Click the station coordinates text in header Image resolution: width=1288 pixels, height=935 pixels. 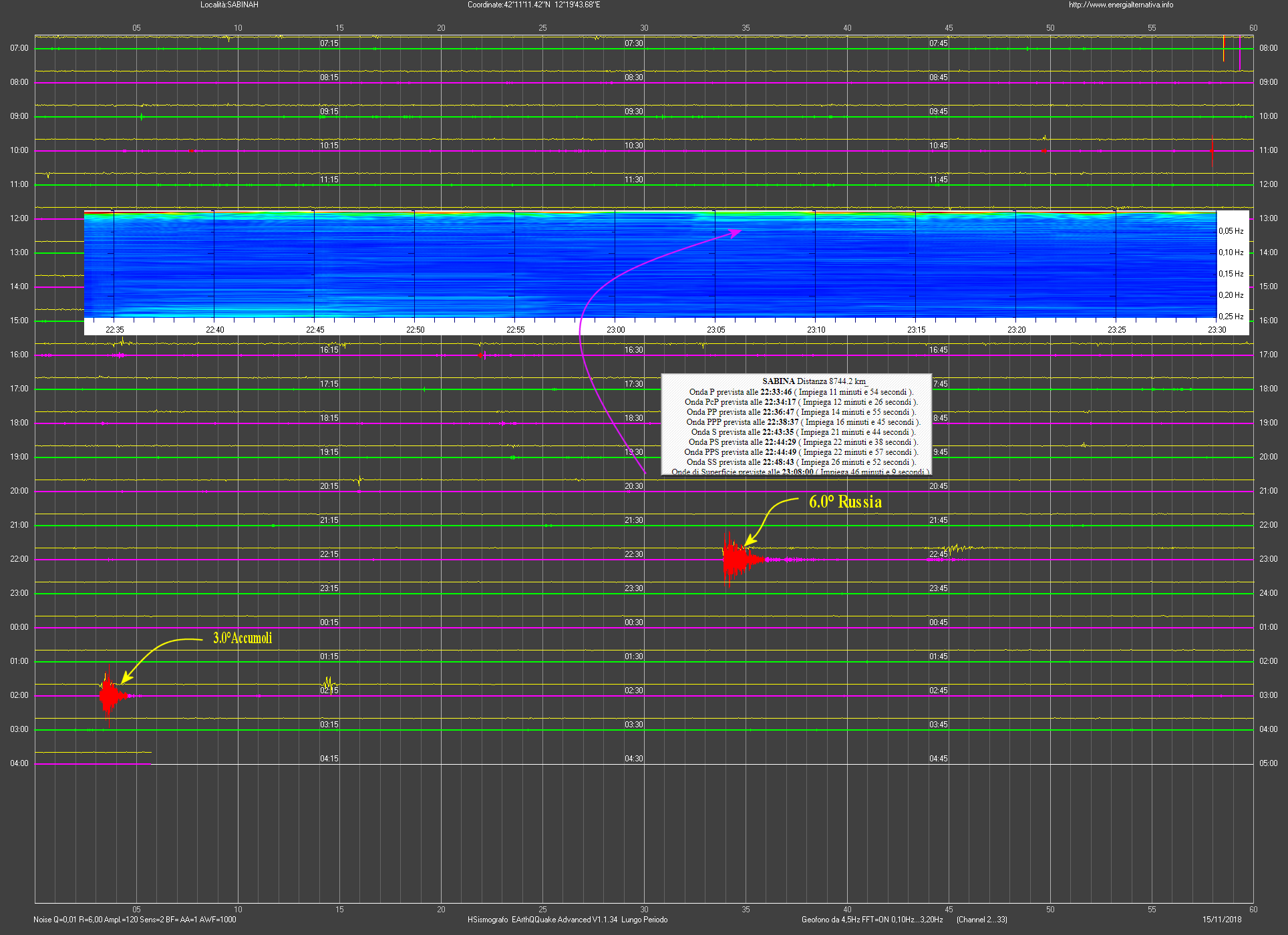534,5
